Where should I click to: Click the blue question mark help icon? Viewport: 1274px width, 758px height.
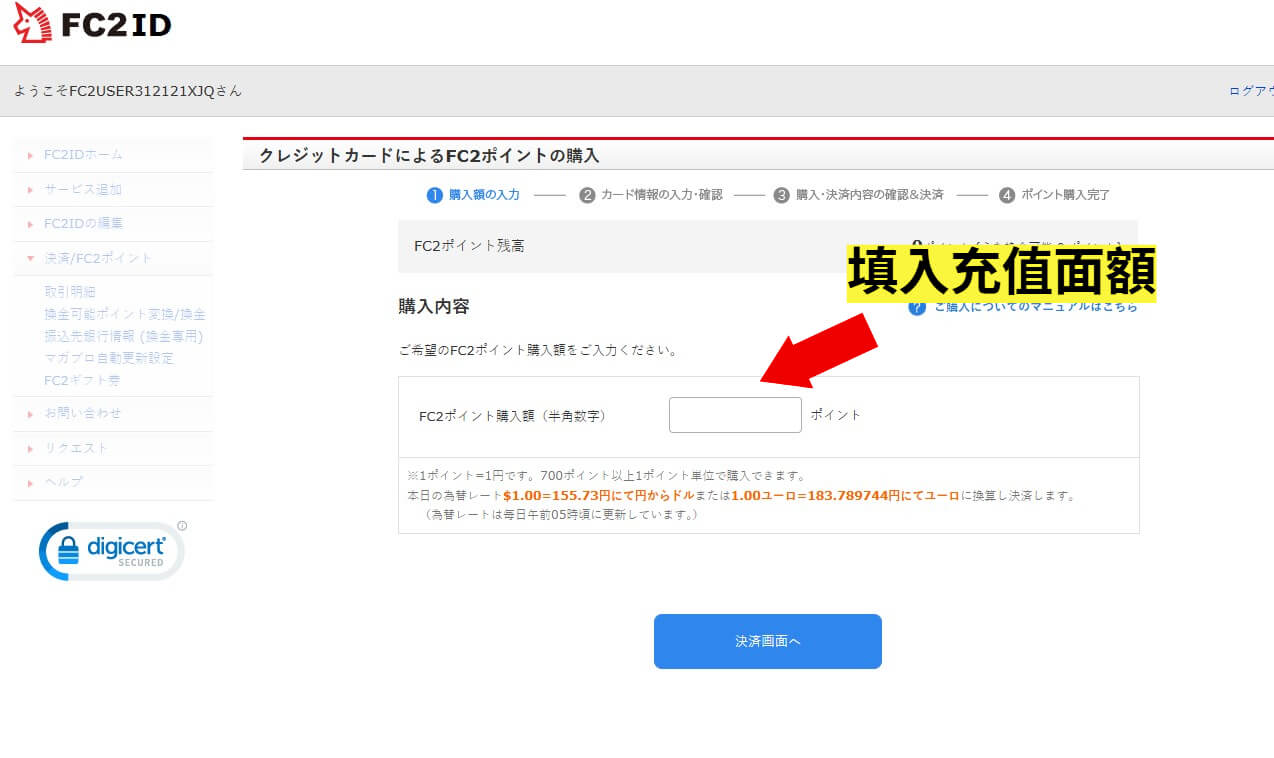click(x=919, y=307)
